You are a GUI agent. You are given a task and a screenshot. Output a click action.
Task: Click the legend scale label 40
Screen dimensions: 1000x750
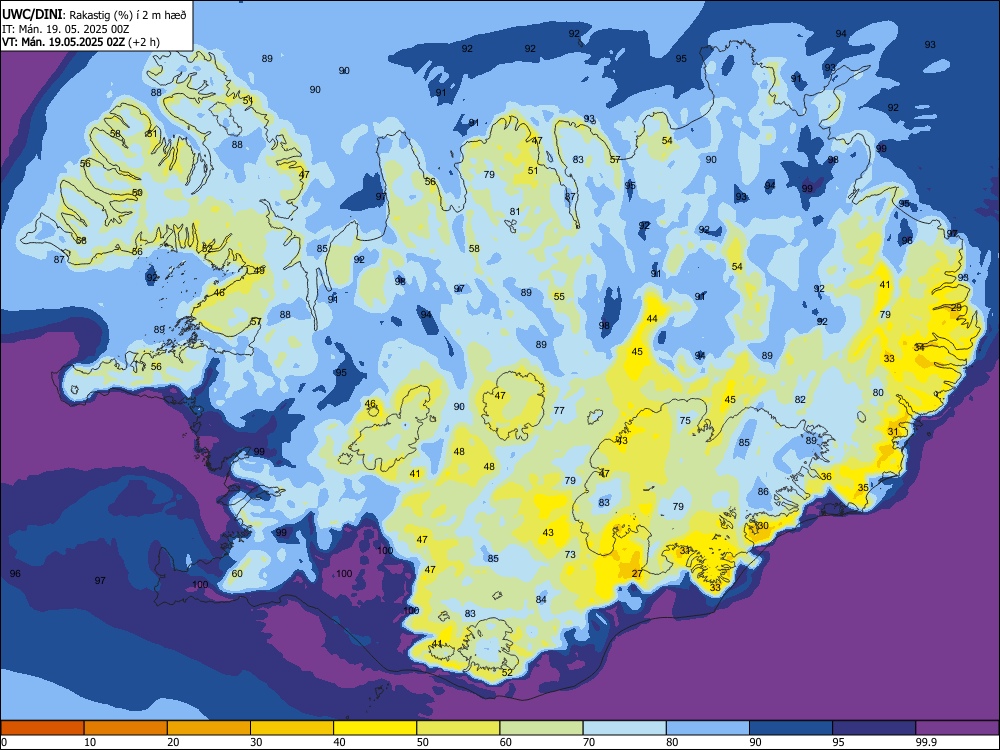point(340,742)
